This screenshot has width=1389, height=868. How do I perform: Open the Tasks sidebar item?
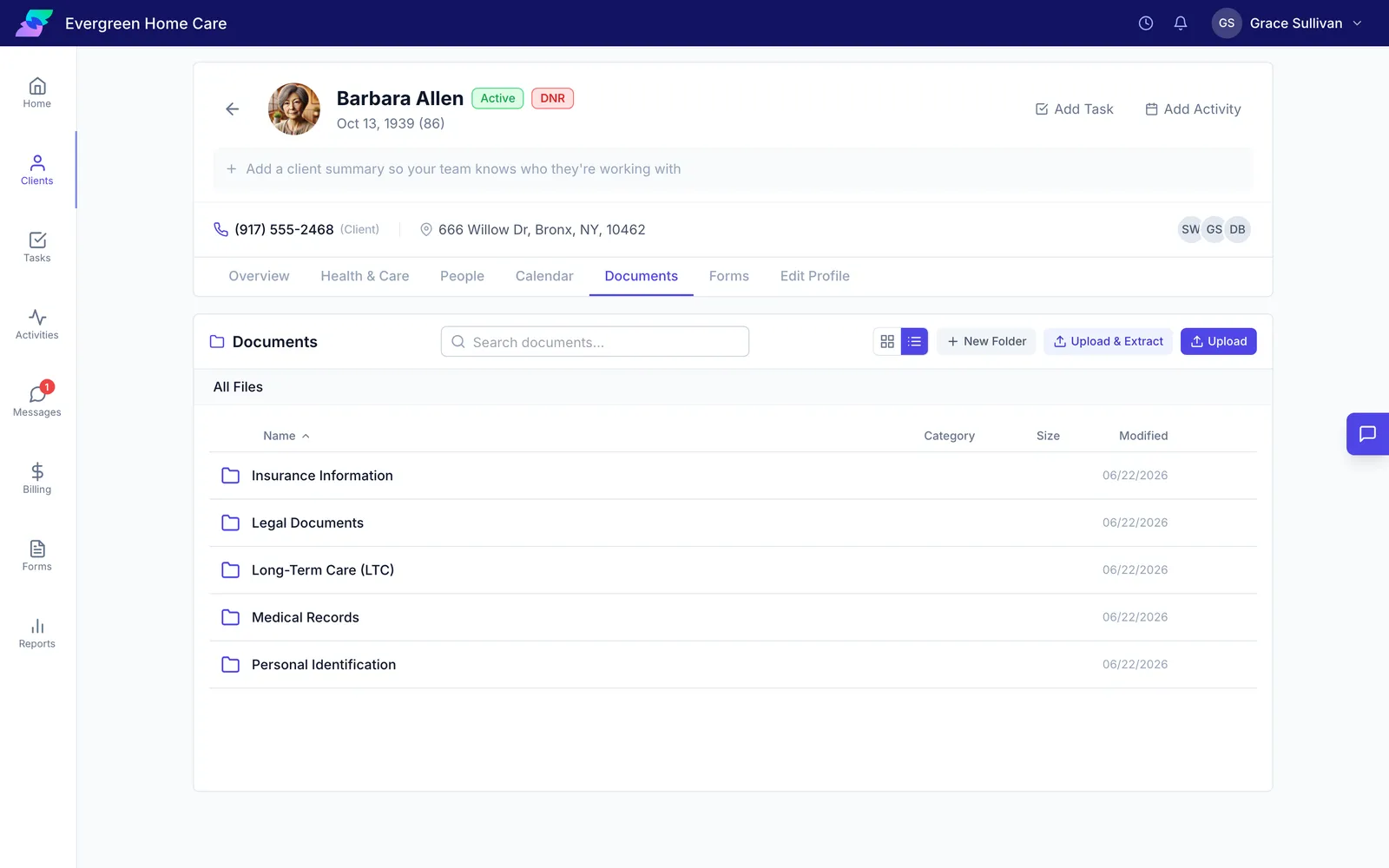click(36, 247)
